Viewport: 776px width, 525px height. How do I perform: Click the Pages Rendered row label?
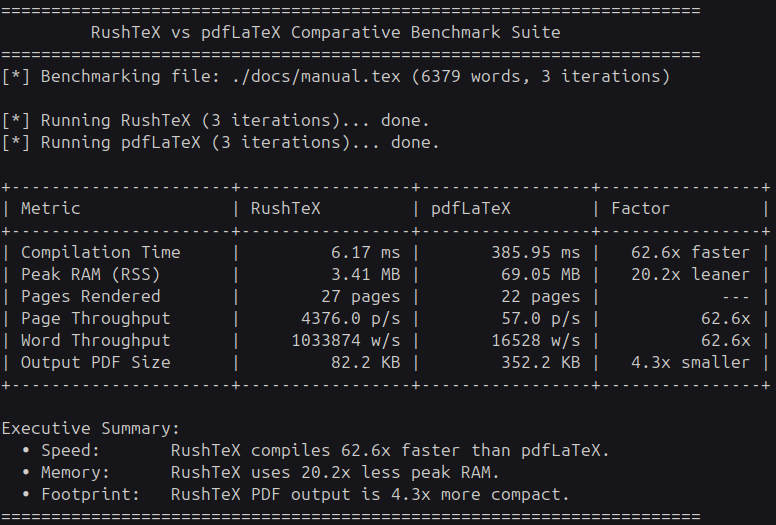91,297
